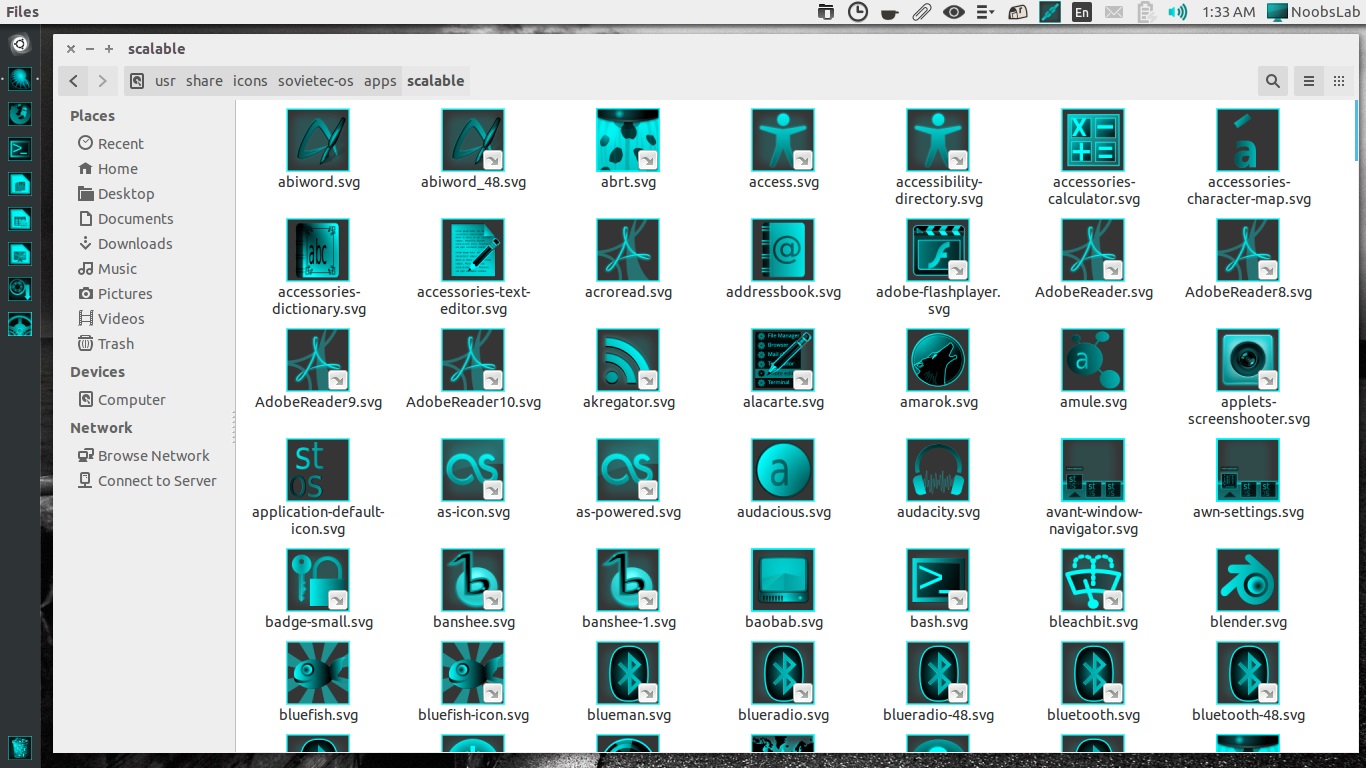Click the sovietec-os path bar segment
Image resolution: width=1366 pixels, height=768 pixels.
[315, 81]
